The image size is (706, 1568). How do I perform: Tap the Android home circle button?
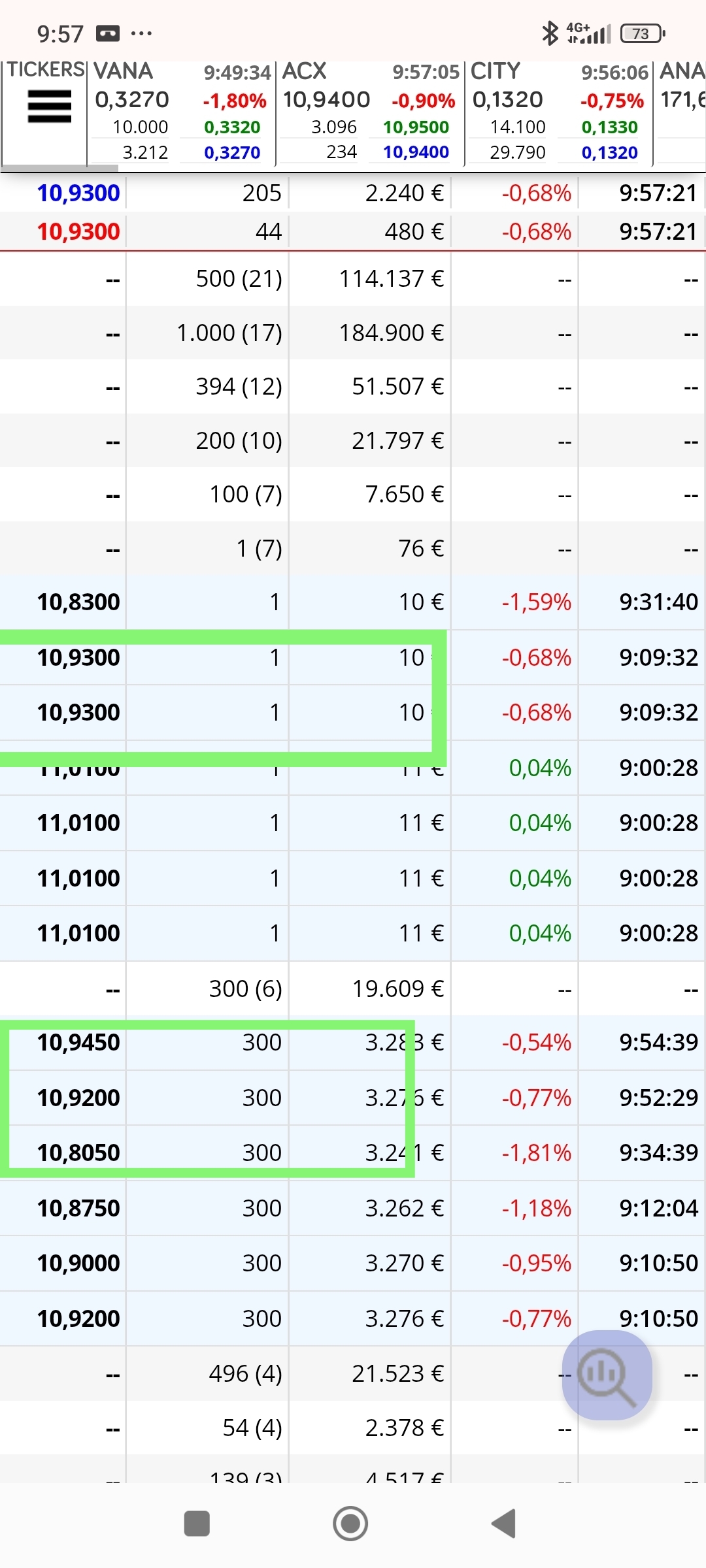coord(350,1524)
